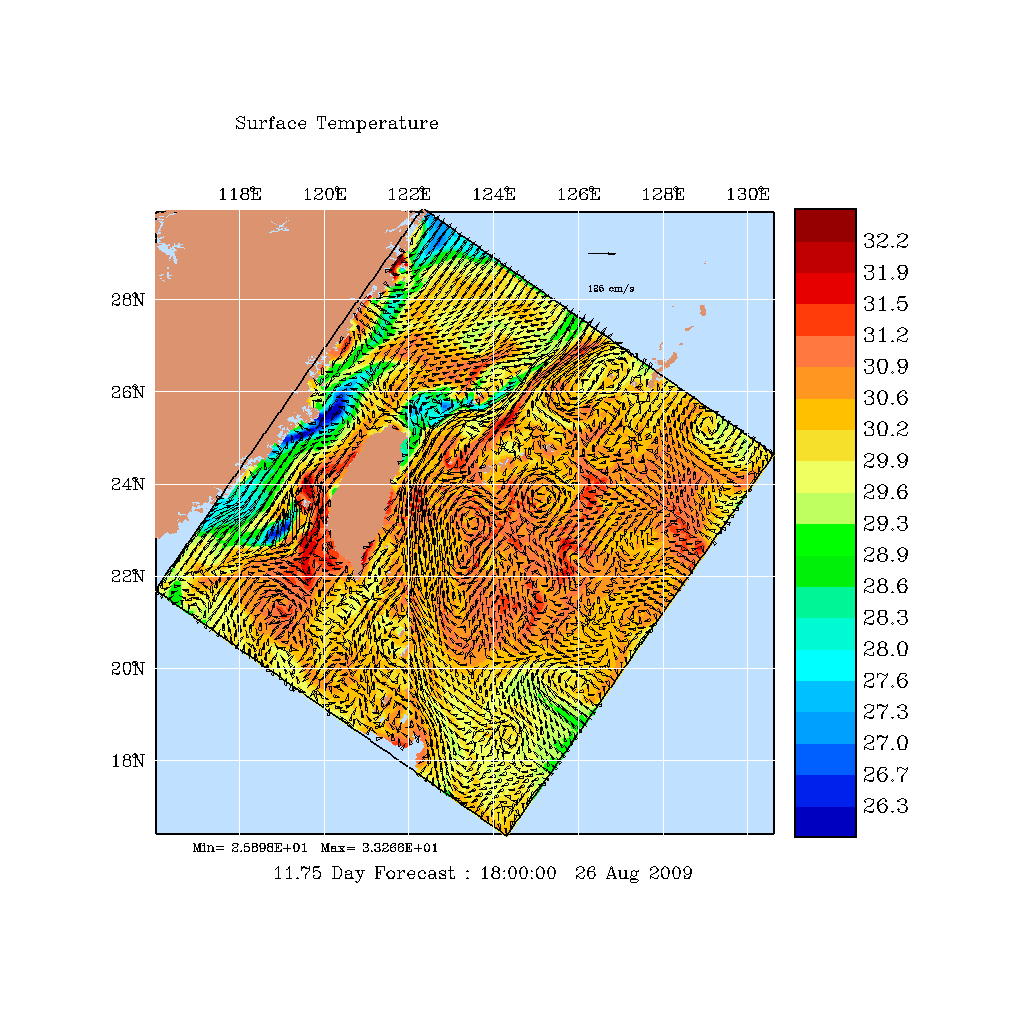Image resolution: width=1024 pixels, height=1024 pixels.
Task: Click the Surface Temperature plot title
Action: pyautogui.click(x=336, y=124)
